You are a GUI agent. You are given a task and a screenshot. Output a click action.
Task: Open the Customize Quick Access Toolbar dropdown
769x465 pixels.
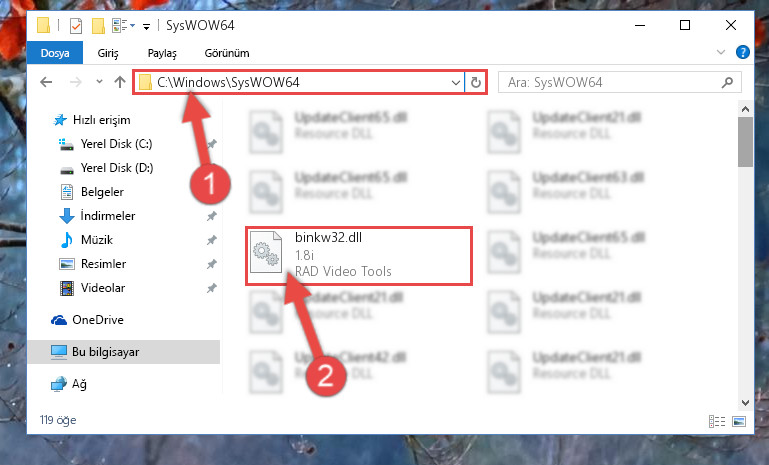point(146,26)
